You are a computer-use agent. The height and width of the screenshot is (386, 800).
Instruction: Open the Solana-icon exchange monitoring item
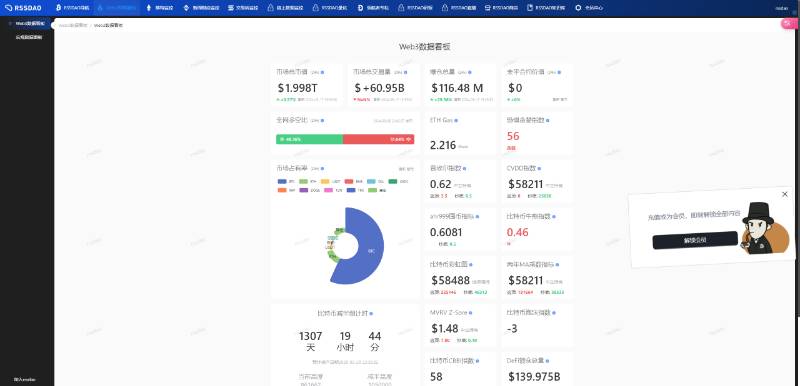[243, 8]
